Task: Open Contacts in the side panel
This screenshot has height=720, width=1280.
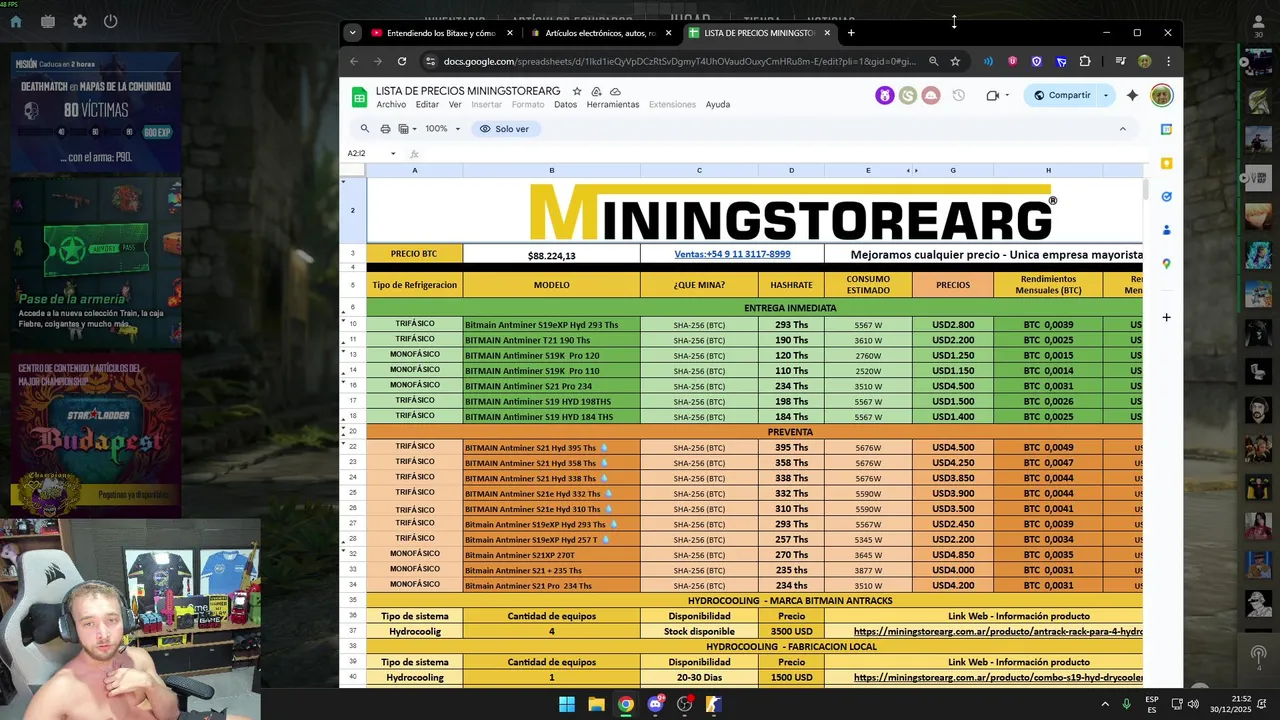Action: (1166, 230)
